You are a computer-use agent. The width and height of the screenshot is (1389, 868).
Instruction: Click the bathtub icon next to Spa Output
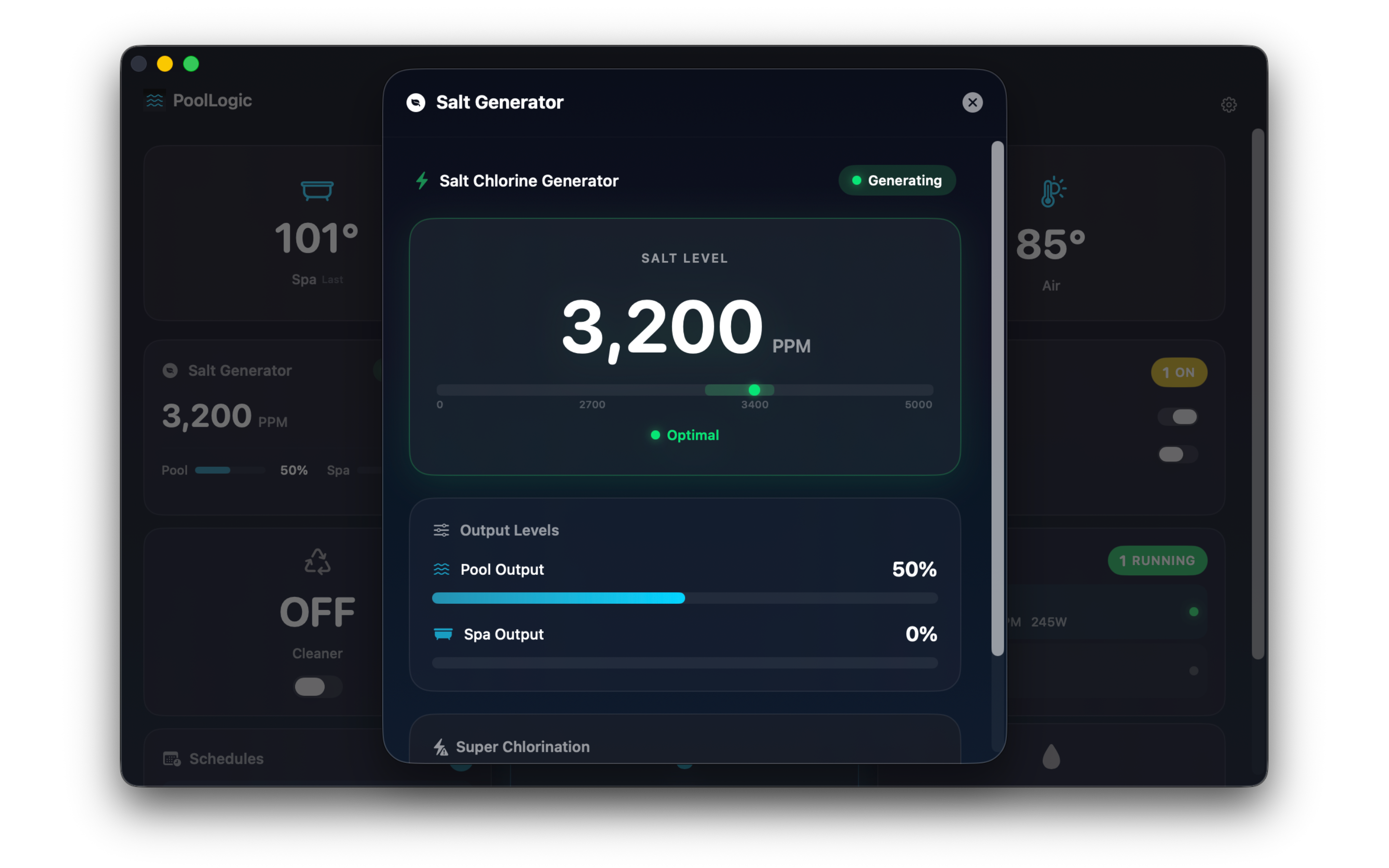pyautogui.click(x=442, y=634)
